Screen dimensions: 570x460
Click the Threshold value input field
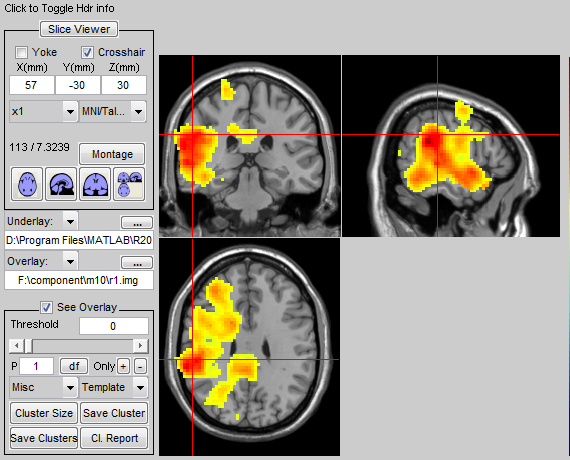[x=114, y=326]
